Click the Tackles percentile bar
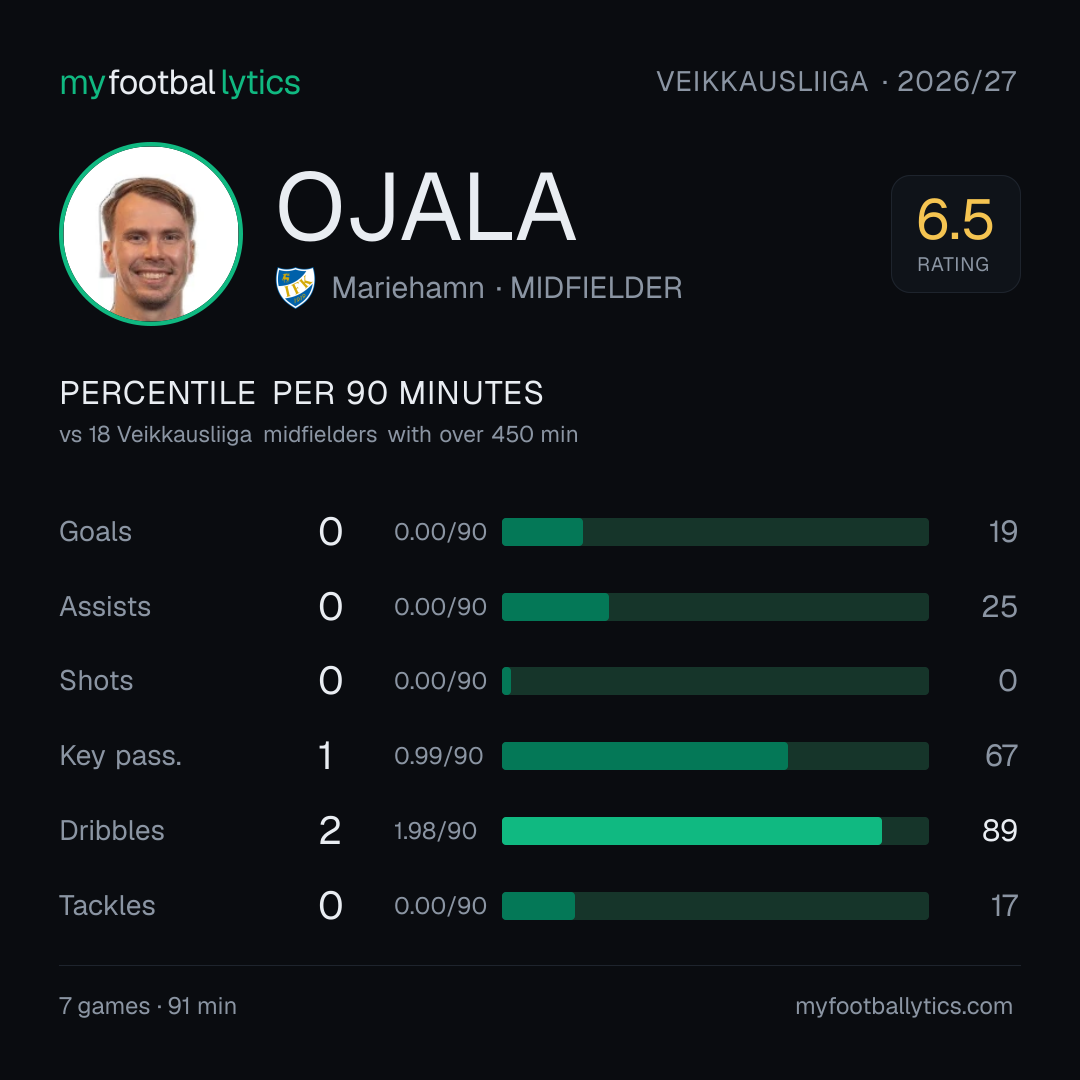 pyautogui.click(x=715, y=906)
